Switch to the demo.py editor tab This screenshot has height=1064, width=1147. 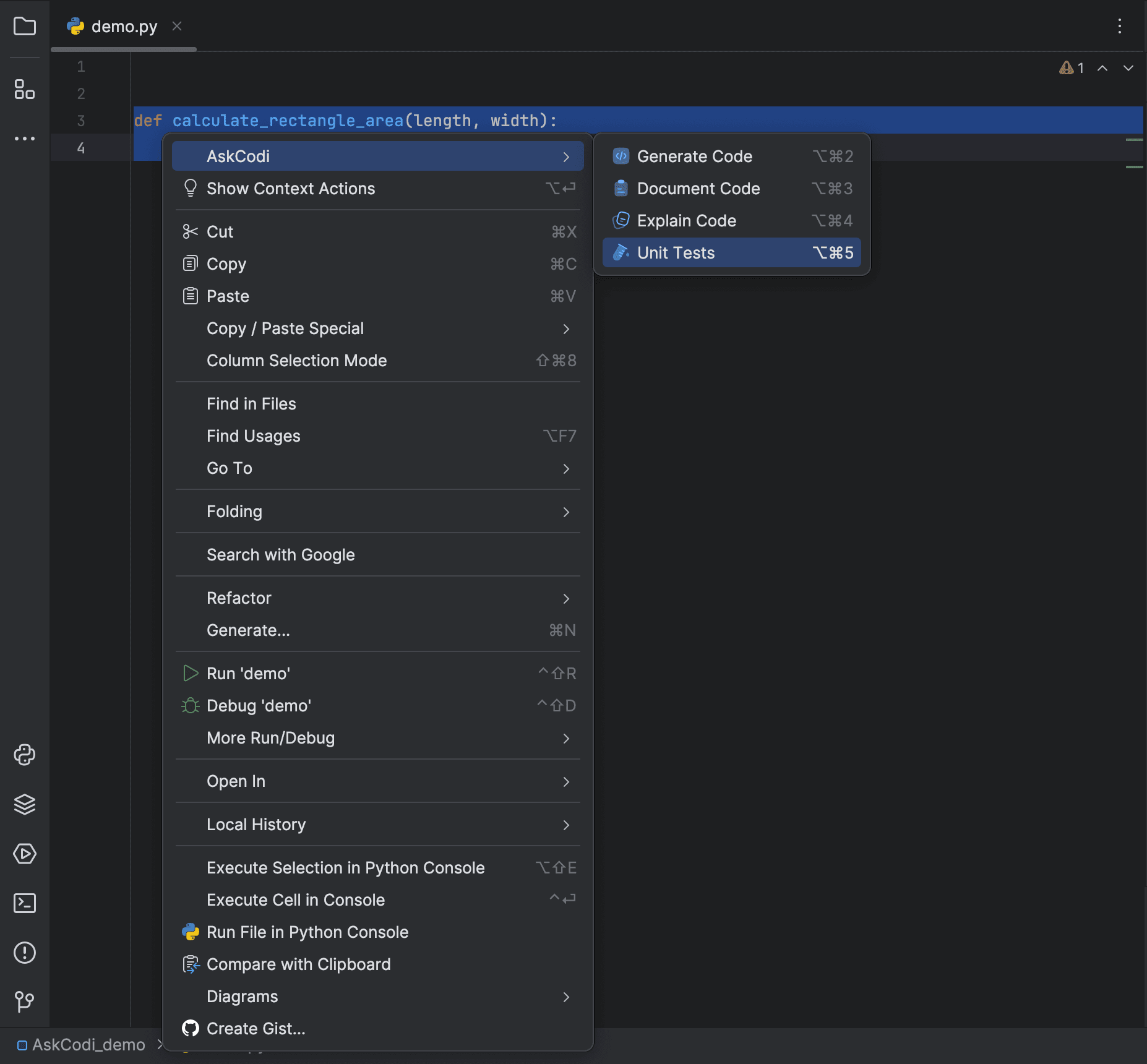(x=124, y=27)
